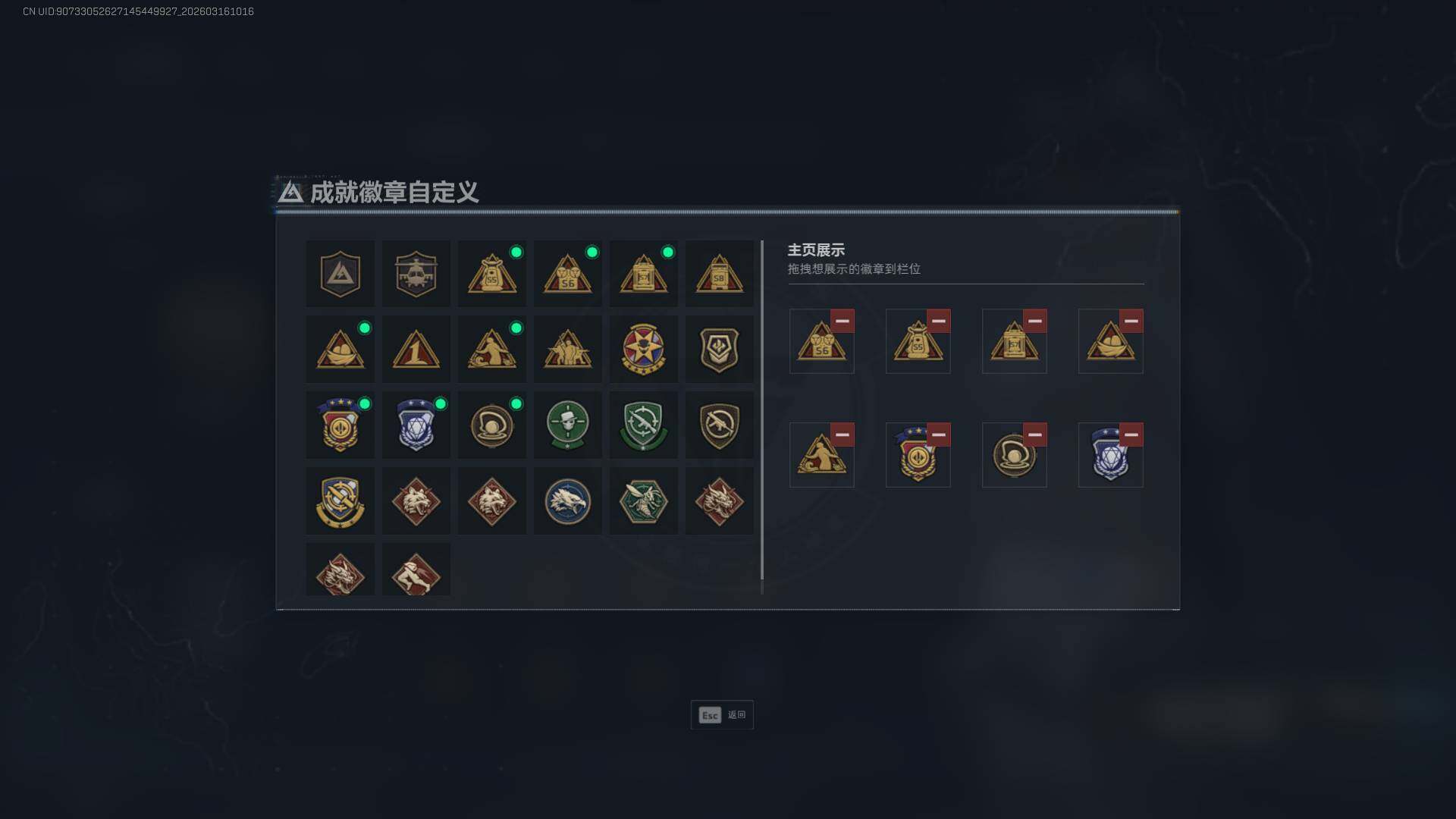Pick the red star medal badge

point(643,350)
